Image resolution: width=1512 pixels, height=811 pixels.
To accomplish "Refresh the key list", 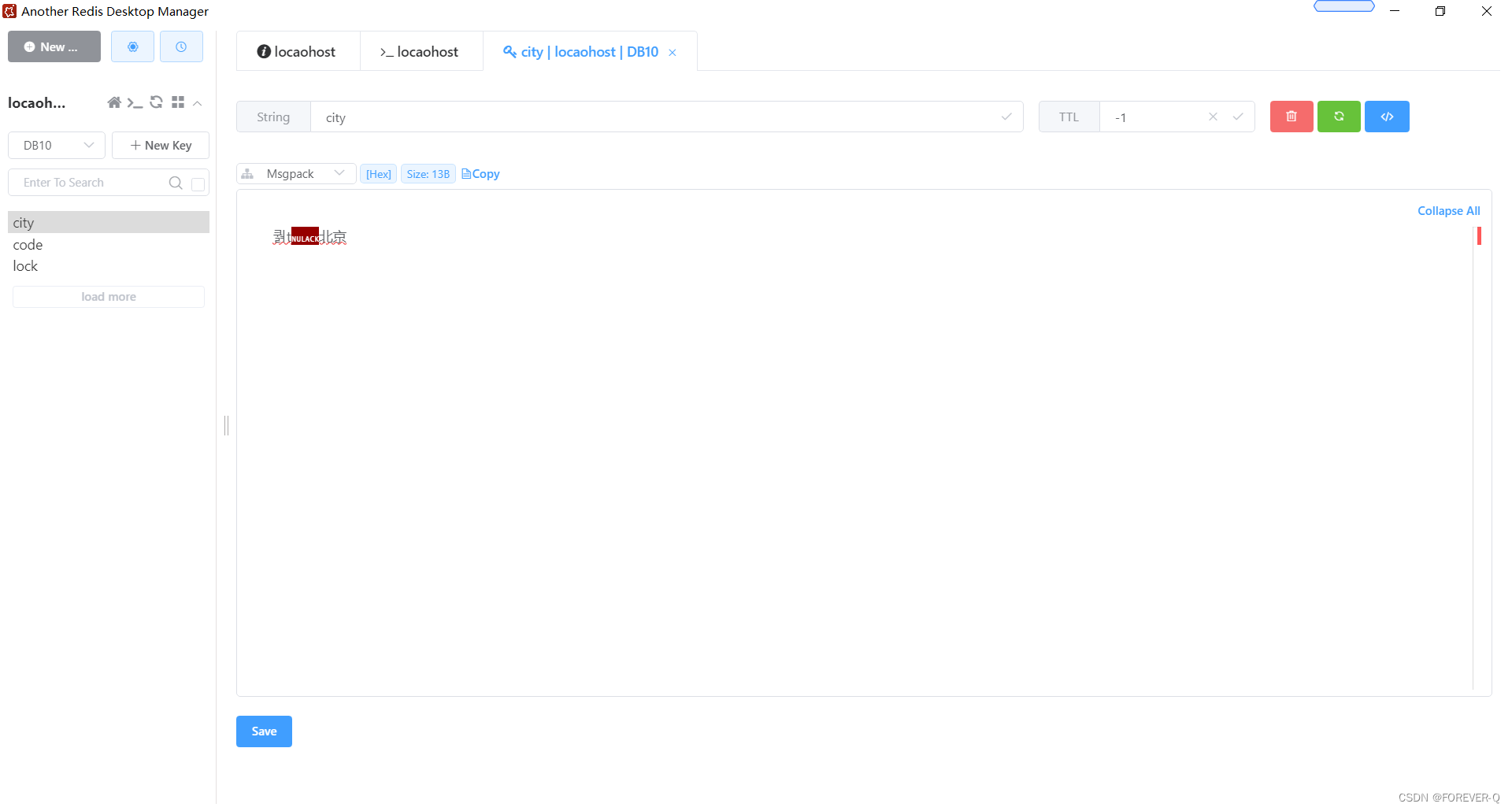I will 156,102.
